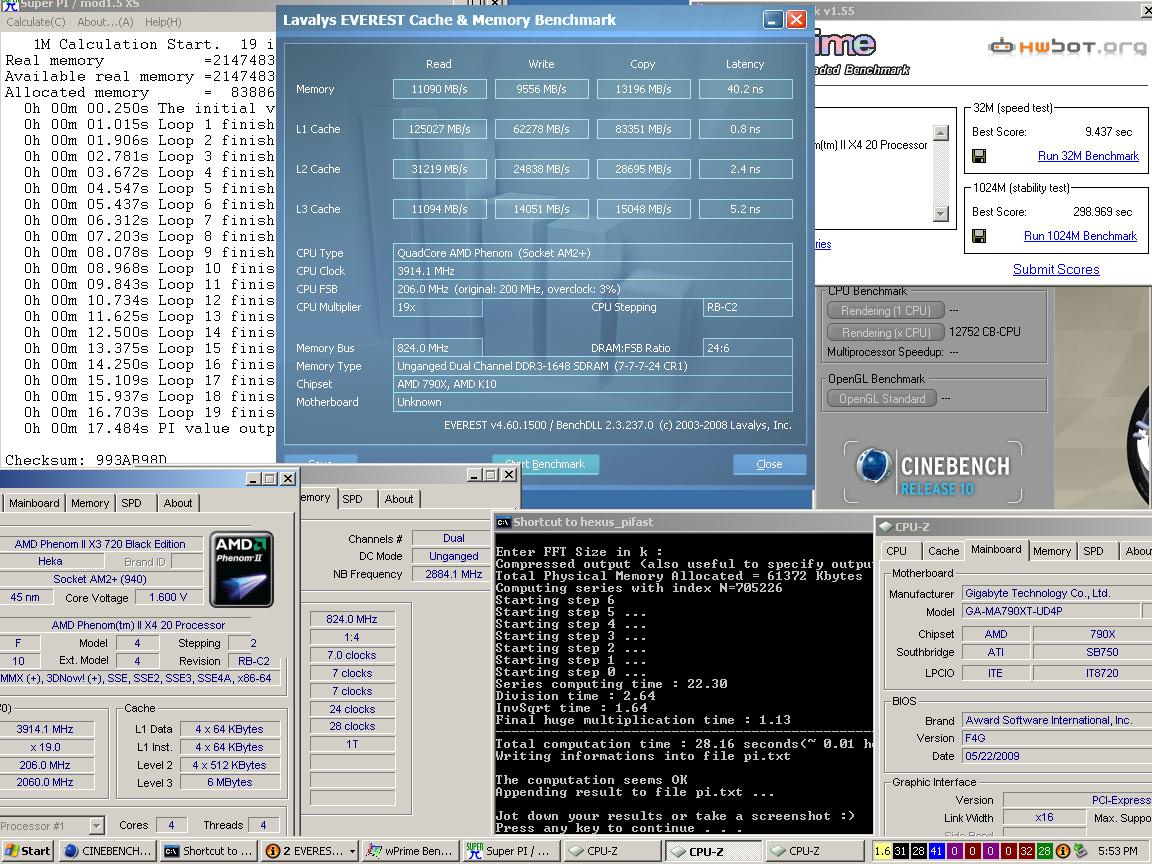Open the Windows Start menu
Viewport: 1152px width, 864px height.
tap(27, 851)
